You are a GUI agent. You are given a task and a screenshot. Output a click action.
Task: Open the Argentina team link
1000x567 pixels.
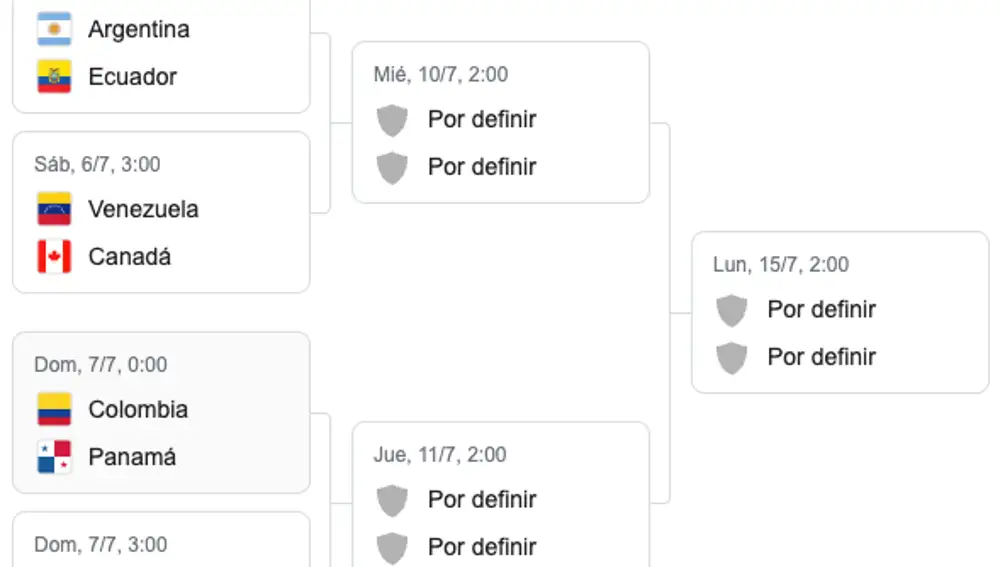pyautogui.click(x=138, y=29)
